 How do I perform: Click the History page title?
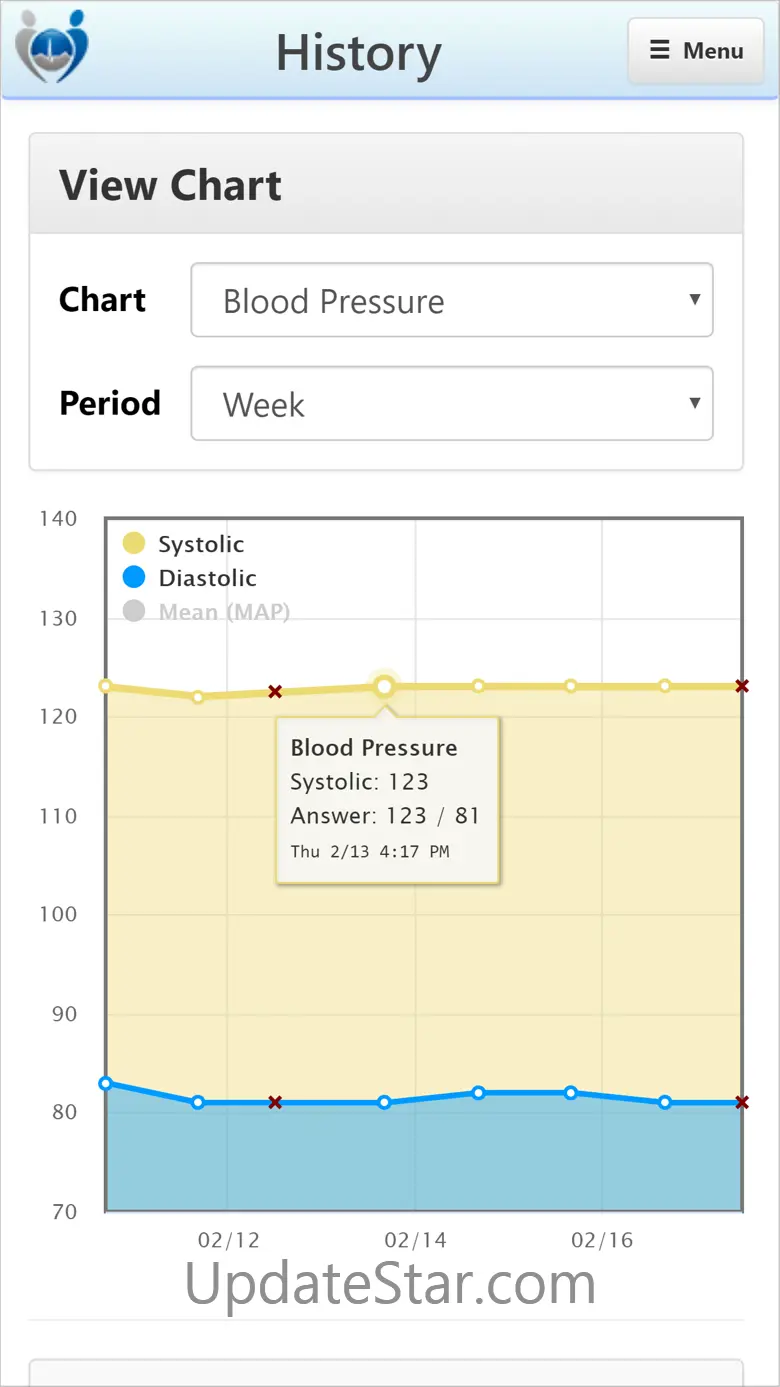358,52
